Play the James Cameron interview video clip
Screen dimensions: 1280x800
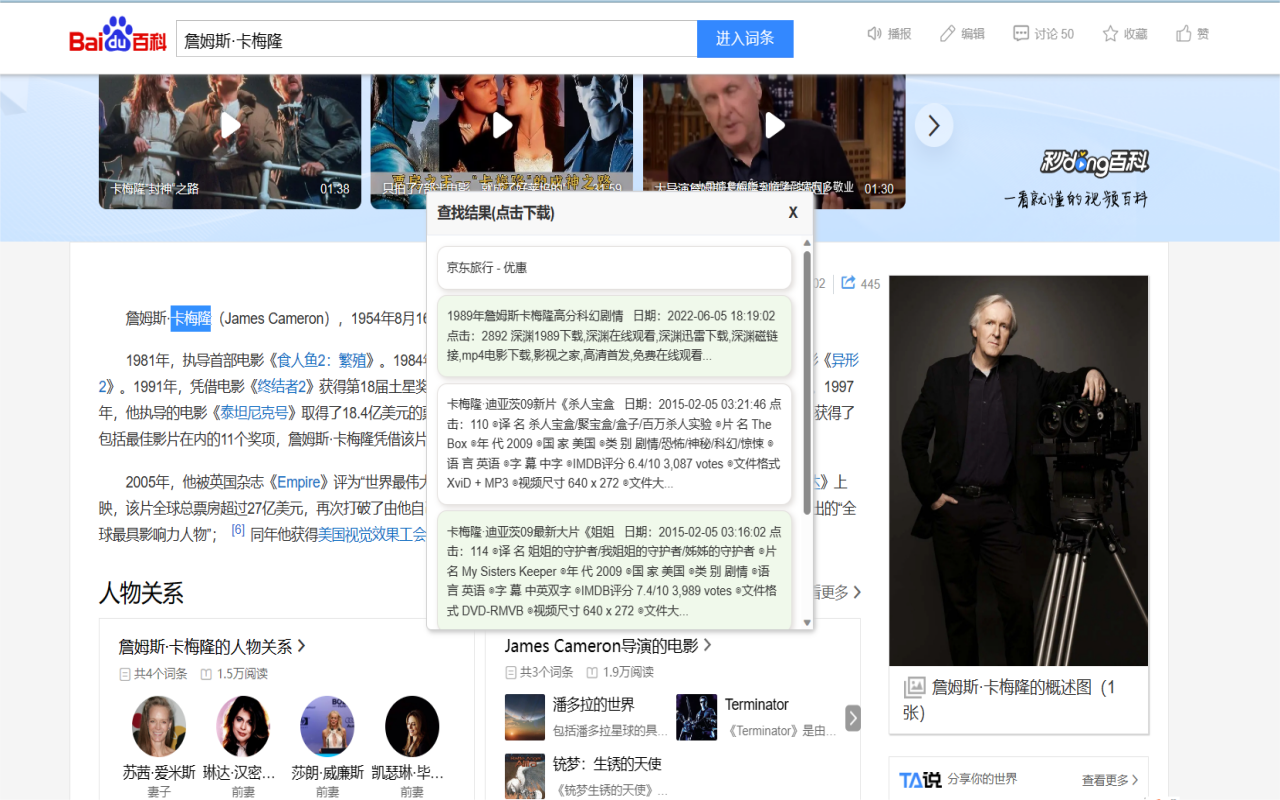point(773,125)
